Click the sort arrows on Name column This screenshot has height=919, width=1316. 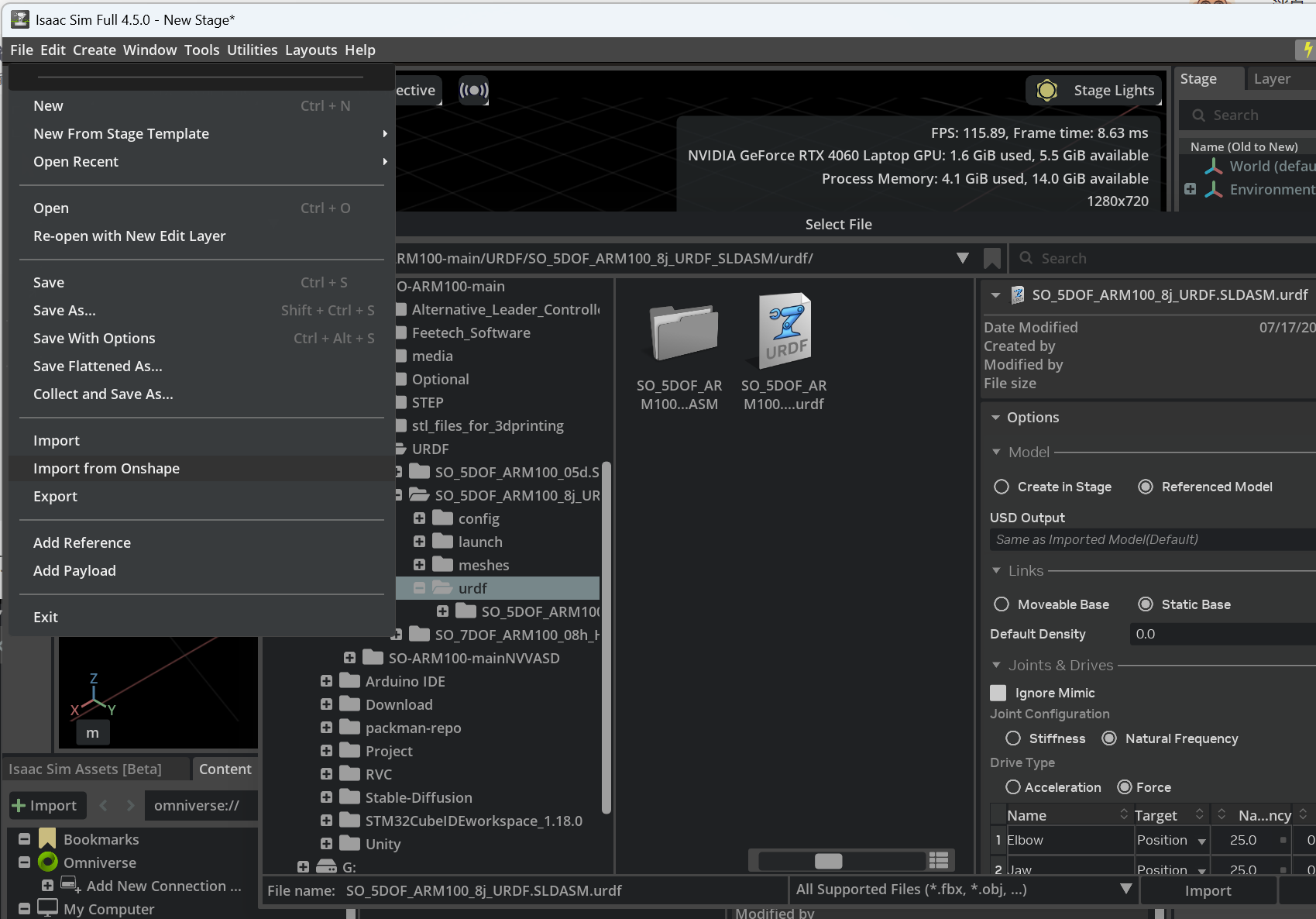pyautogui.click(x=1124, y=814)
